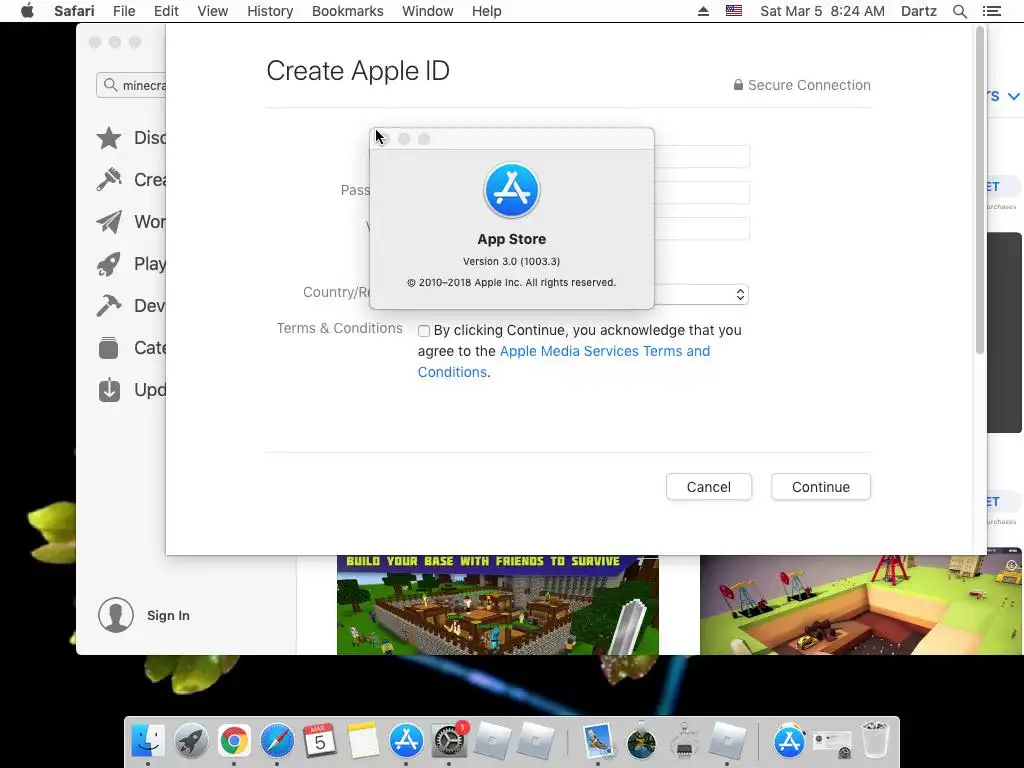The width and height of the screenshot is (1024, 768).
Task: Close the About App Store window
Action: tap(383, 139)
